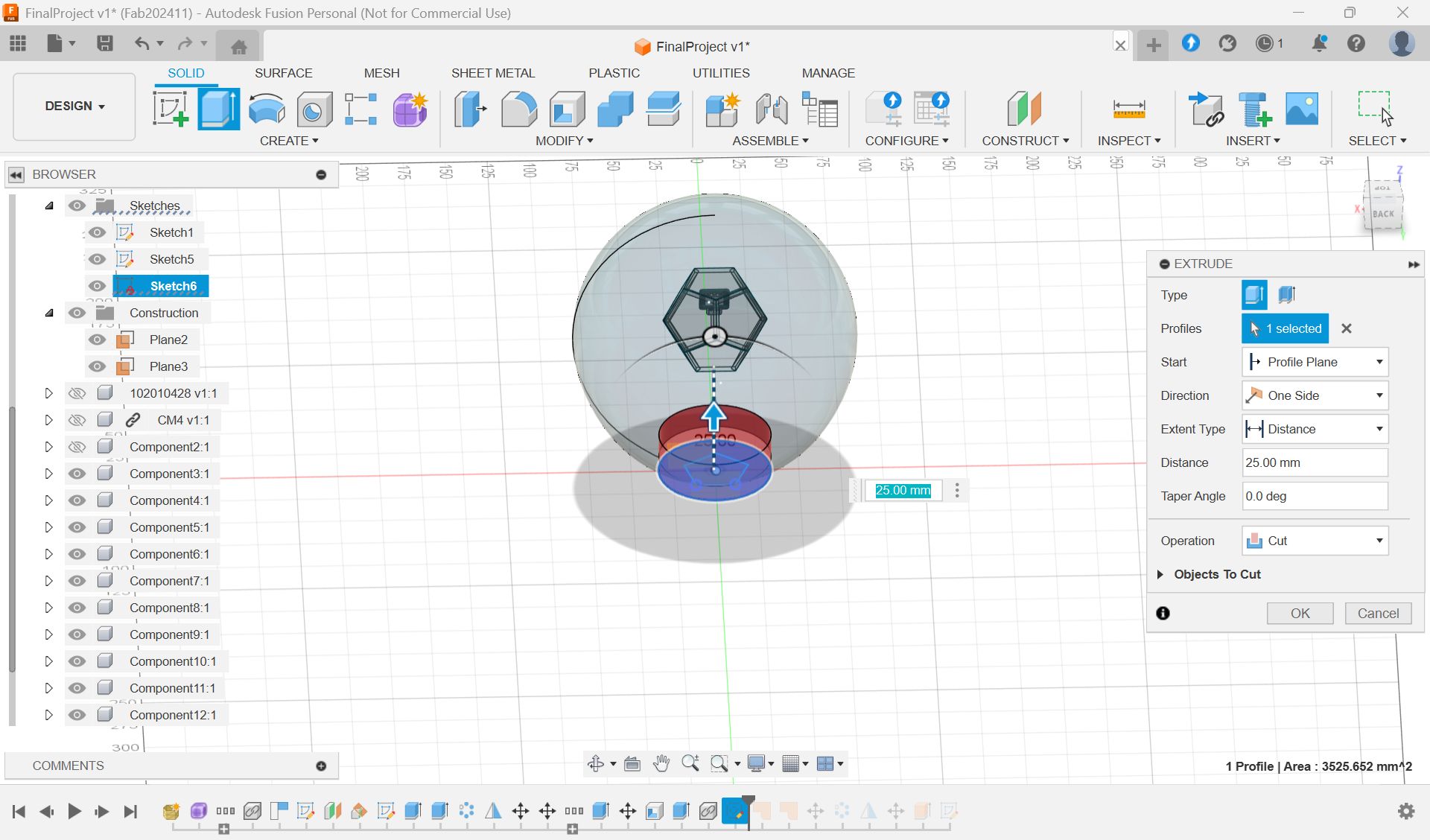Collapse the Sketches folder

click(x=49, y=206)
